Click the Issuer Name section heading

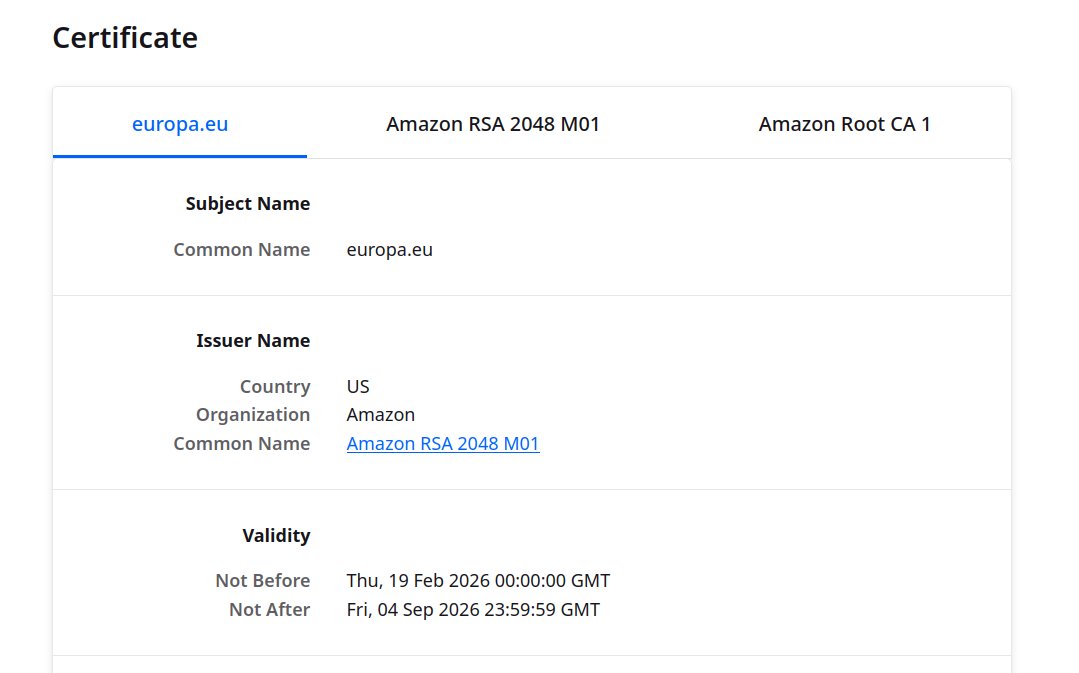tap(253, 341)
